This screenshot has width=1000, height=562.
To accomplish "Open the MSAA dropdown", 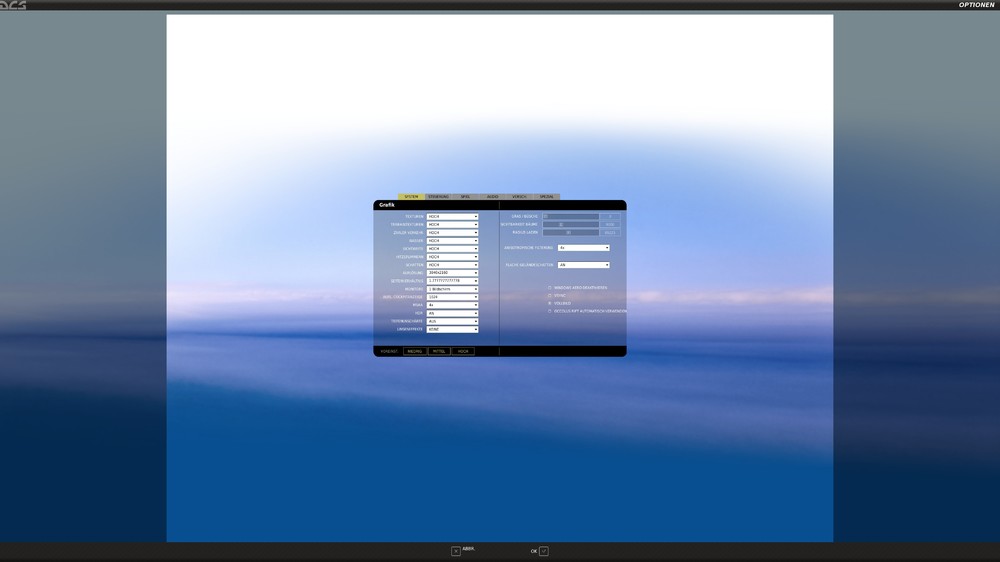I will 452,305.
